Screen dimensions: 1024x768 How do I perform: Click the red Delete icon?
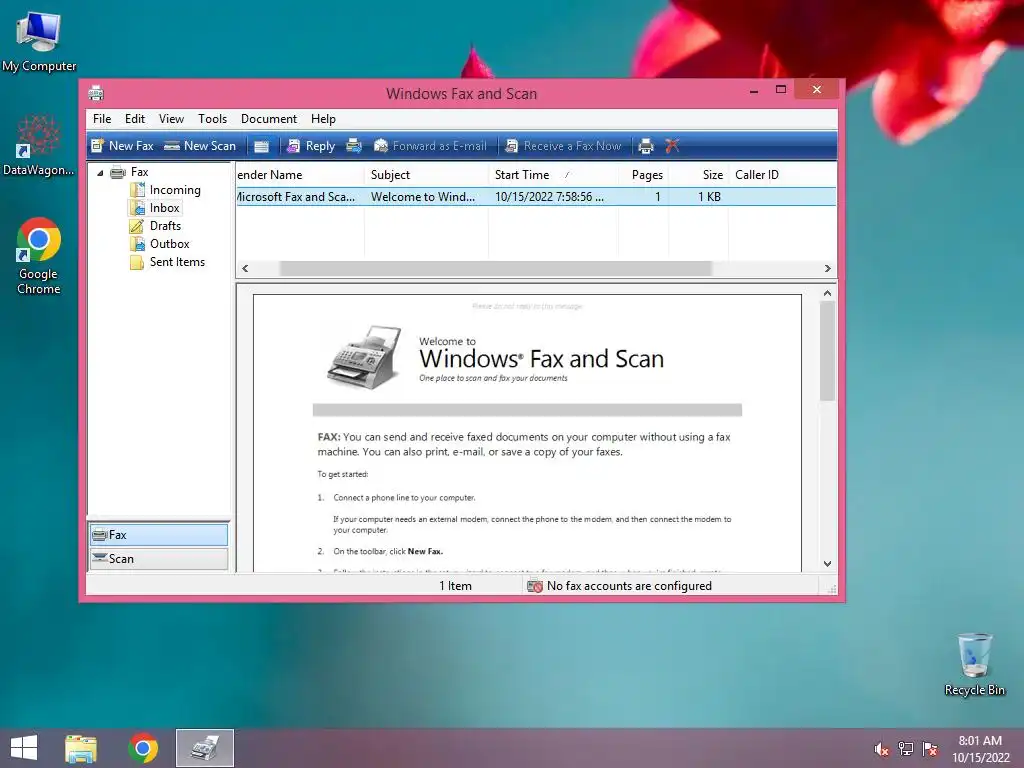pos(672,146)
